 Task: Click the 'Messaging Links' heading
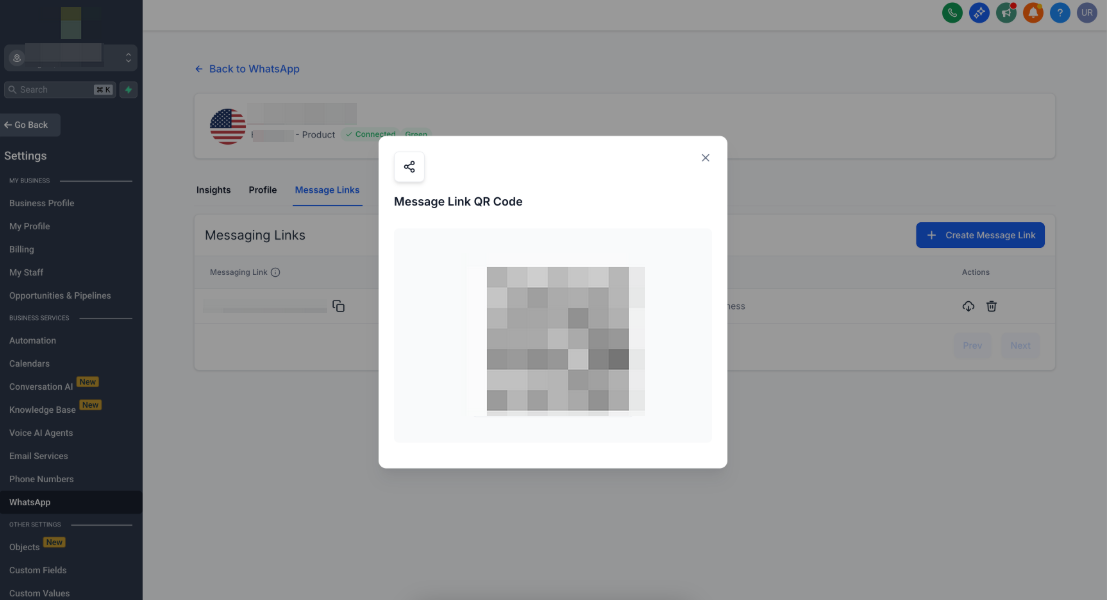click(x=255, y=235)
